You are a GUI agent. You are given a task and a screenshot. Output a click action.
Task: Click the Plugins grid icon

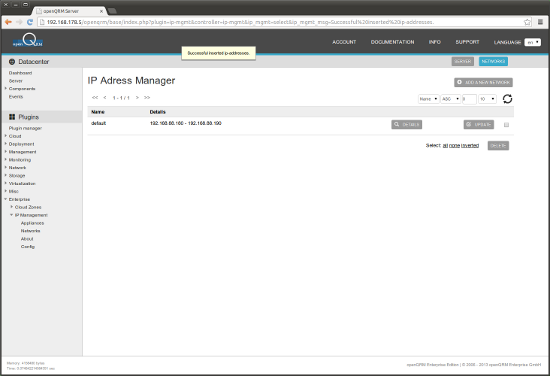pos(12,117)
